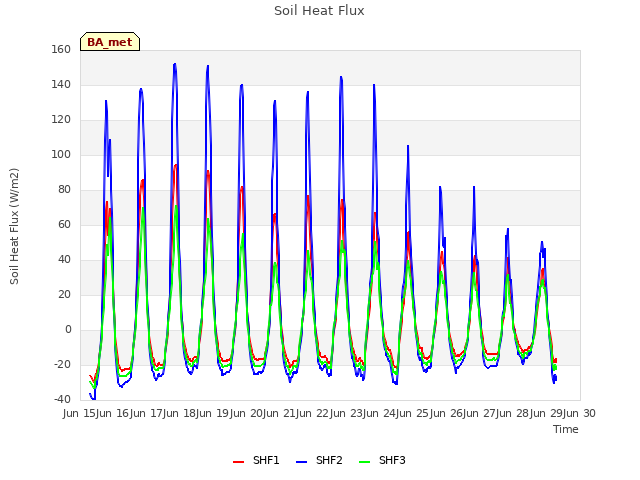Click the -20 y-axis tick label
Image resolution: width=640 pixels, height=480 pixels.
point(62,364)
